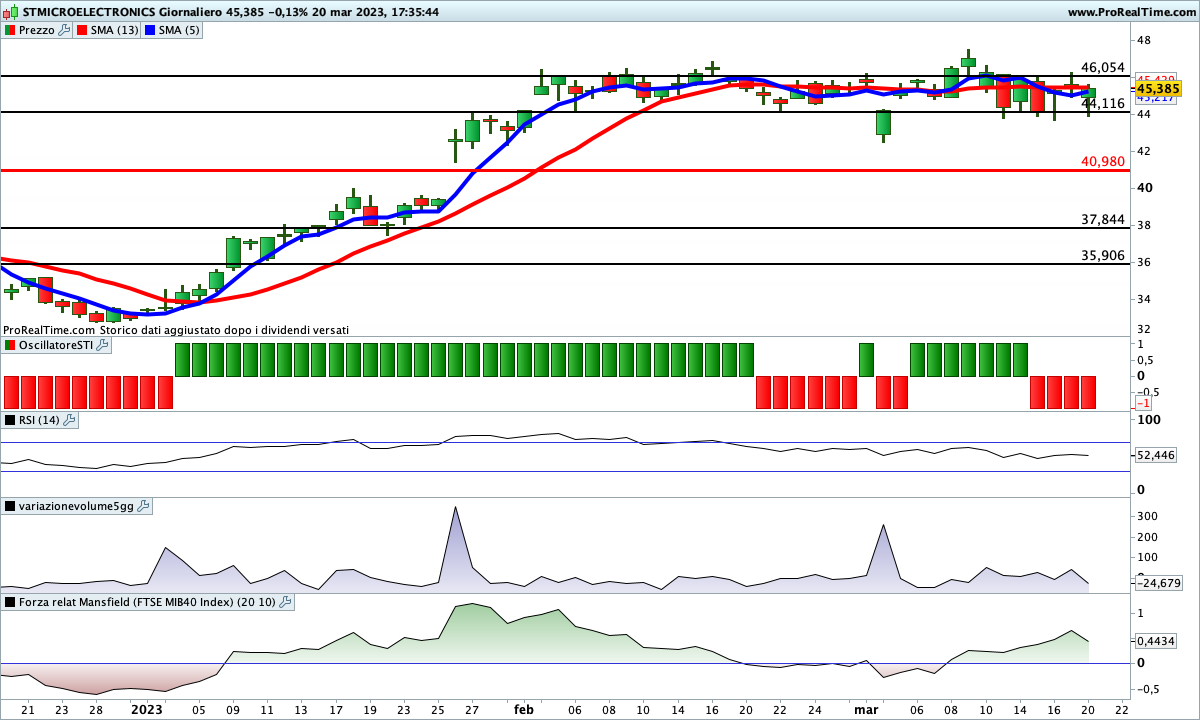Click the blue SMA (5) color swatch
Viewport: 1200px width, 720px height.
[150, 30]
